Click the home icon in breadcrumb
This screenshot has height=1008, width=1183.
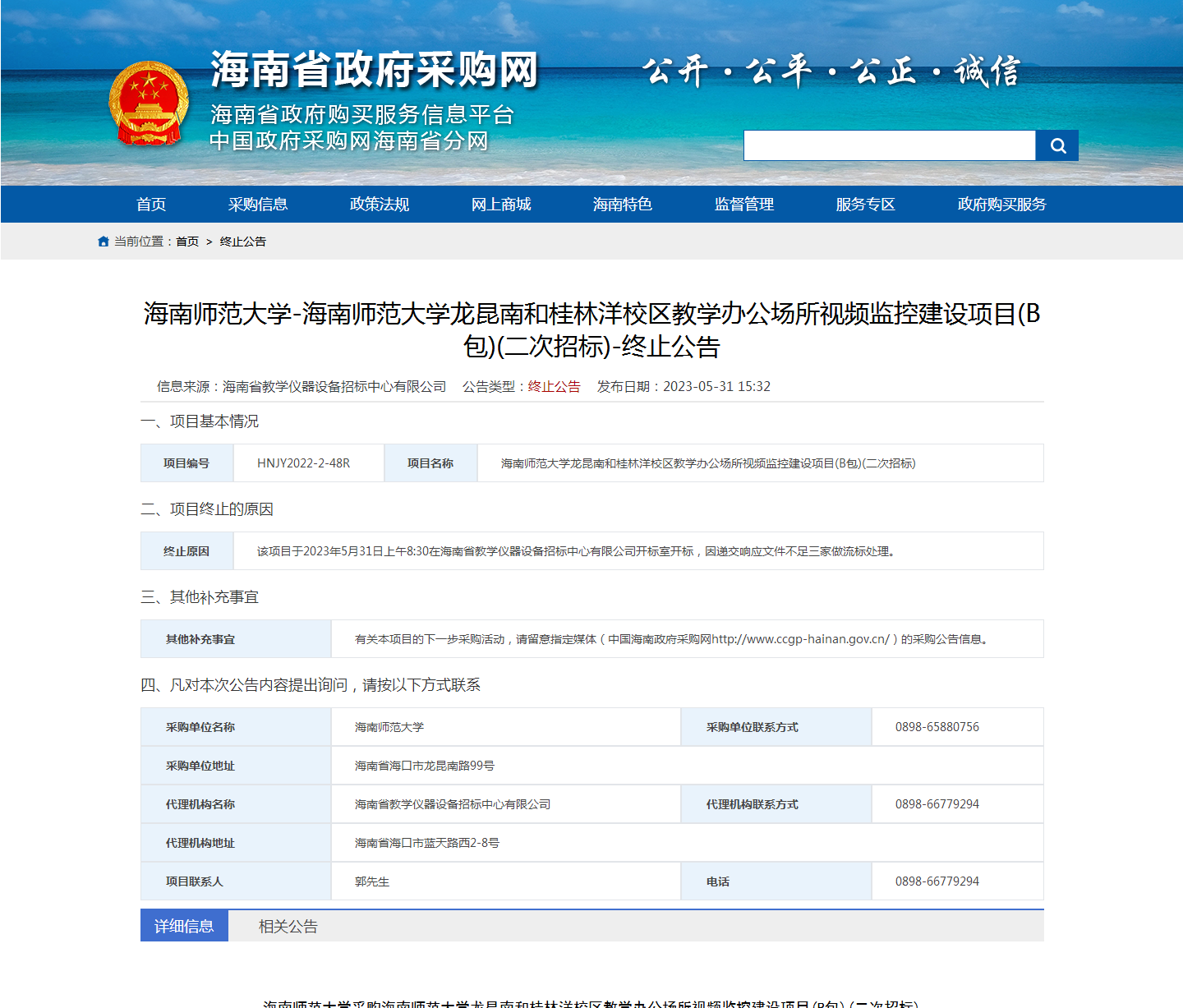[104, 242]
